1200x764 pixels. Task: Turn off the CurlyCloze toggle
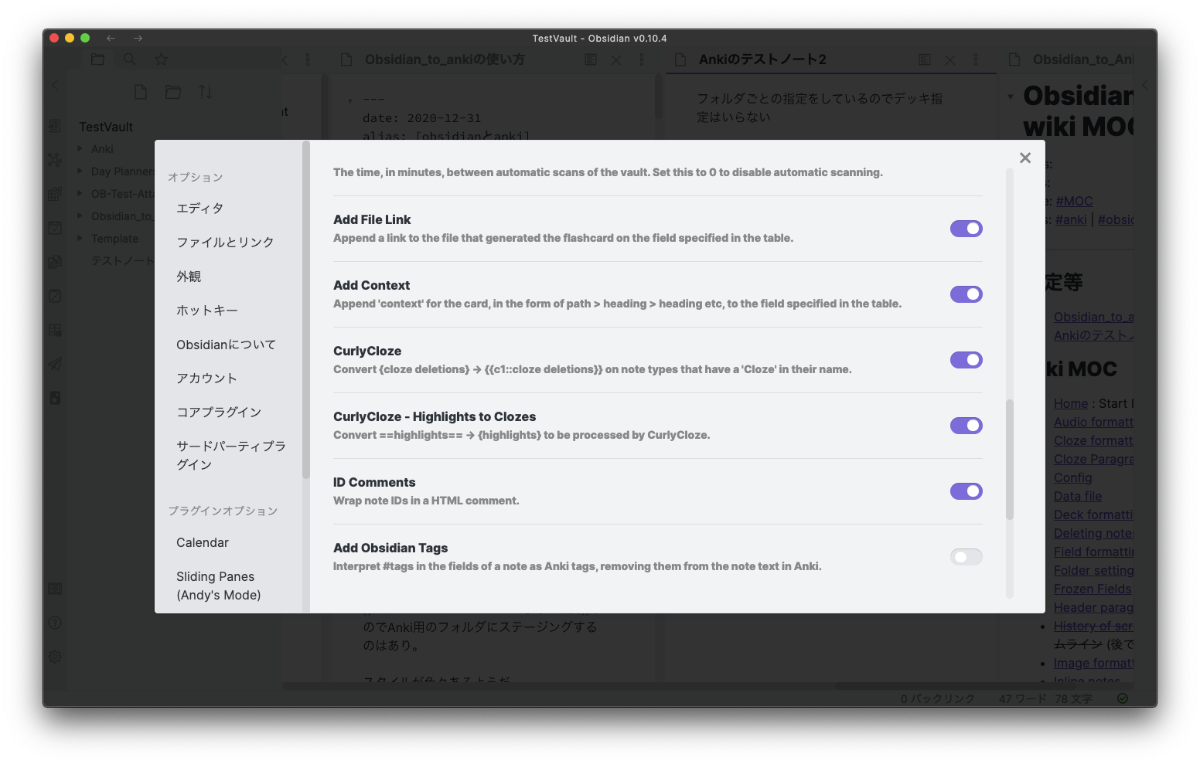click(x=966, y=360)
